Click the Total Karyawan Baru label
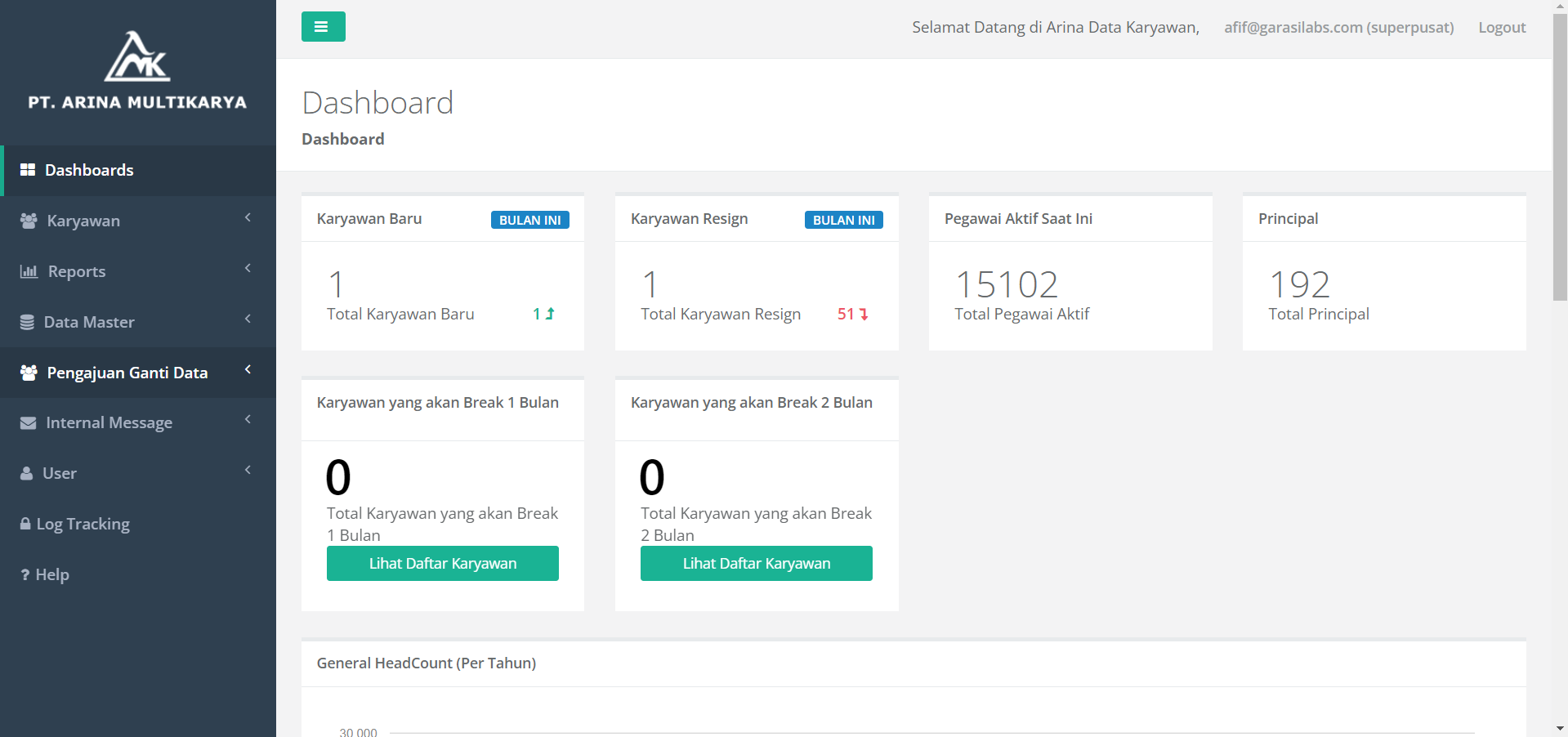The image size is (1568, 737). click(x=400, y=315)
